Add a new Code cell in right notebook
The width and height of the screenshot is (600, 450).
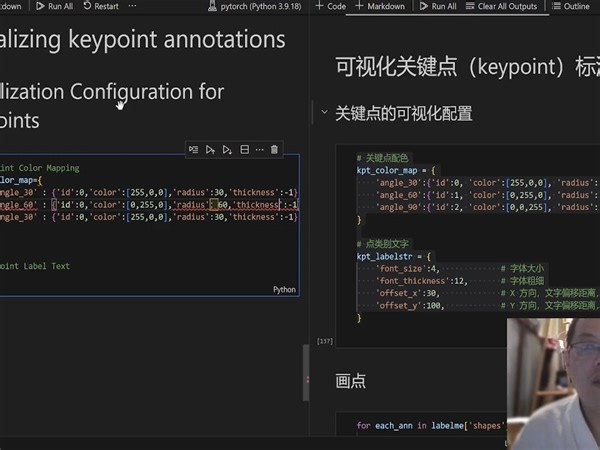click(x=331, y=6)
